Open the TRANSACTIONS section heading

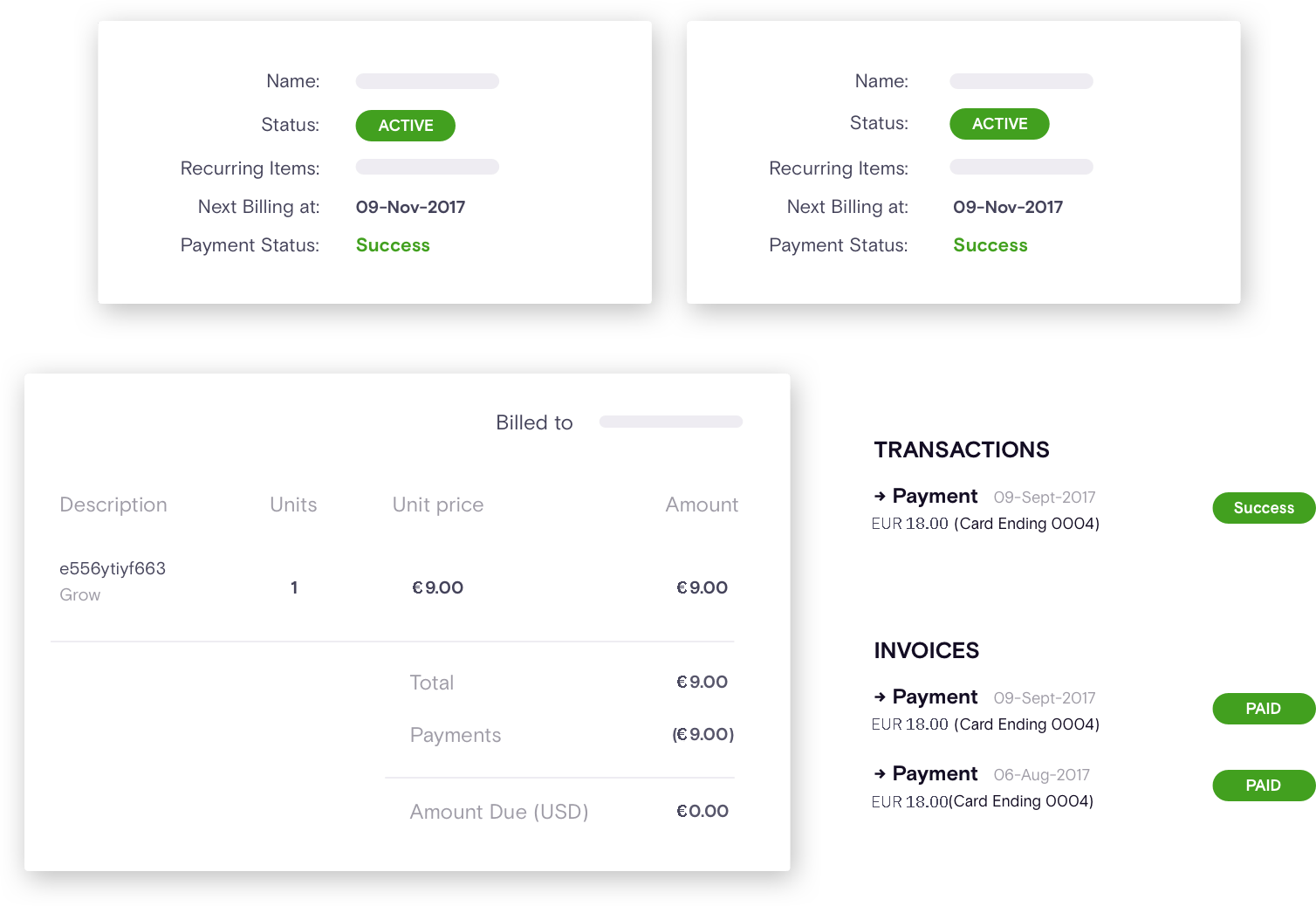pos(961,450)
